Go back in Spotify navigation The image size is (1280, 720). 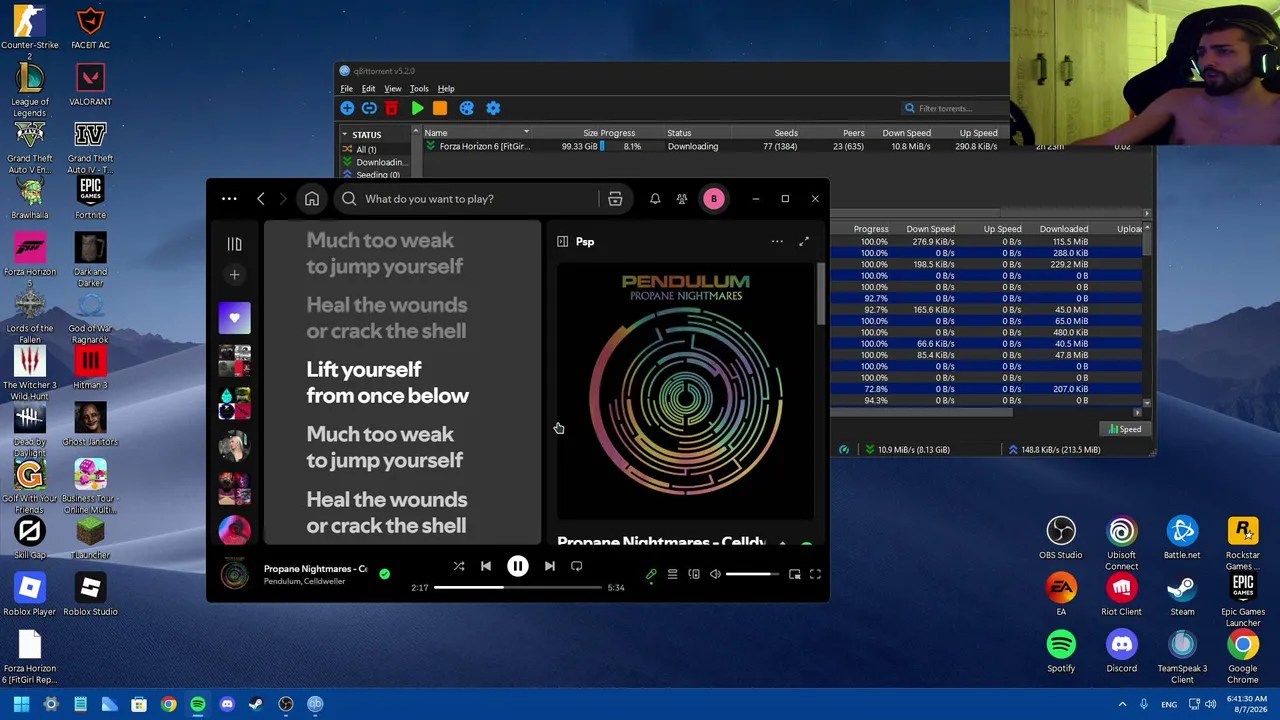click(261, 199)
